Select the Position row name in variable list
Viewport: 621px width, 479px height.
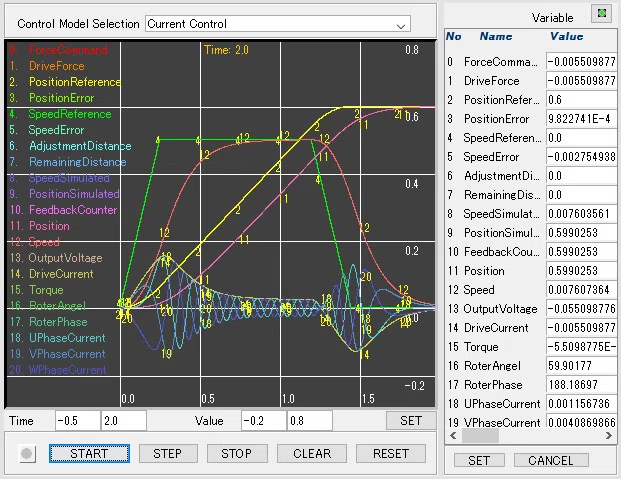point(484,271)
